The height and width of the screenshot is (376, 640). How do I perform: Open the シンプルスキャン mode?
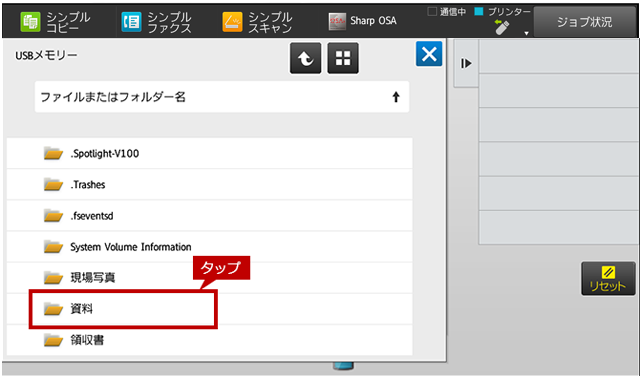(257, 22)
